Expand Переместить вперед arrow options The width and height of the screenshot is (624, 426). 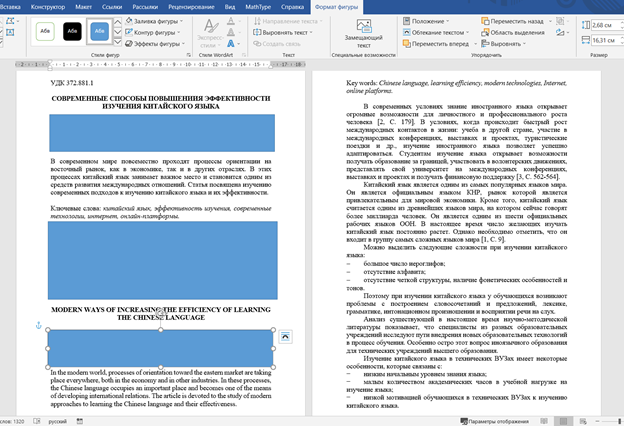(x=475, y=43)
